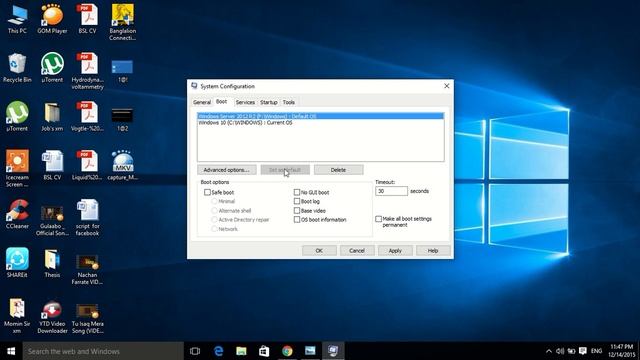Select Active Directory repair radio button
This screenshot has height=360, width=640.
(x=214, y=220)
